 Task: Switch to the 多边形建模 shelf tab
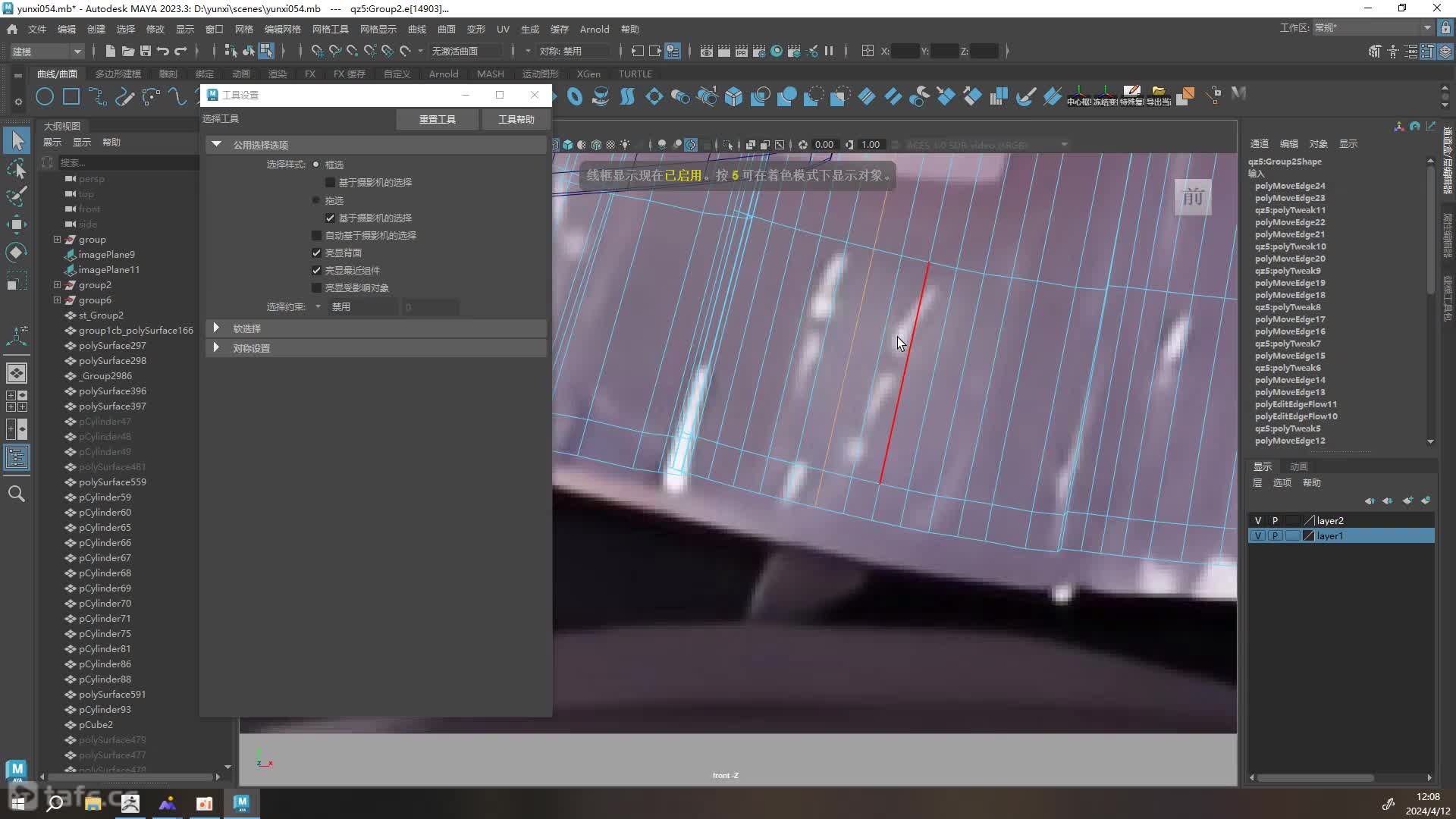[118, 74]
